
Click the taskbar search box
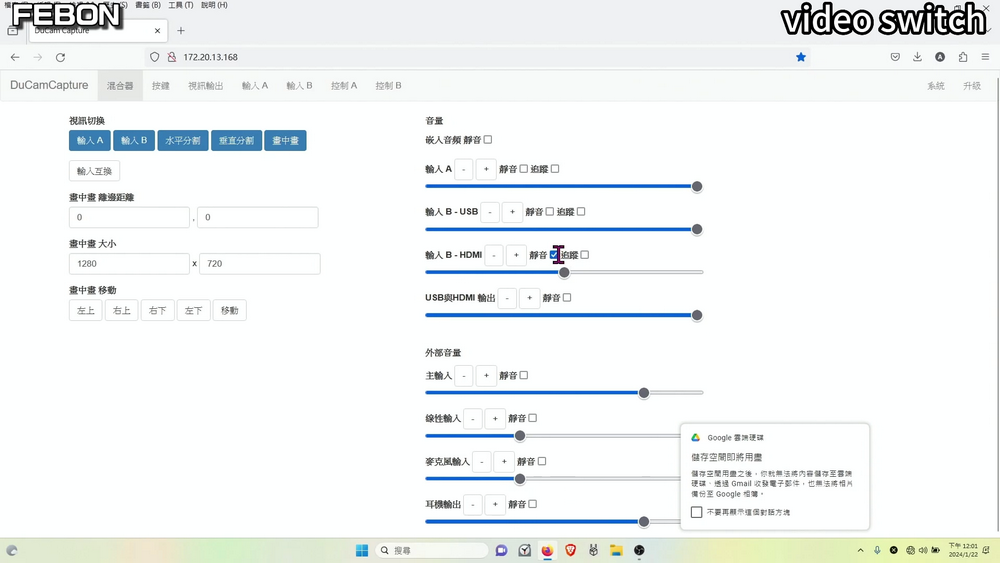(x=432, y=550)
